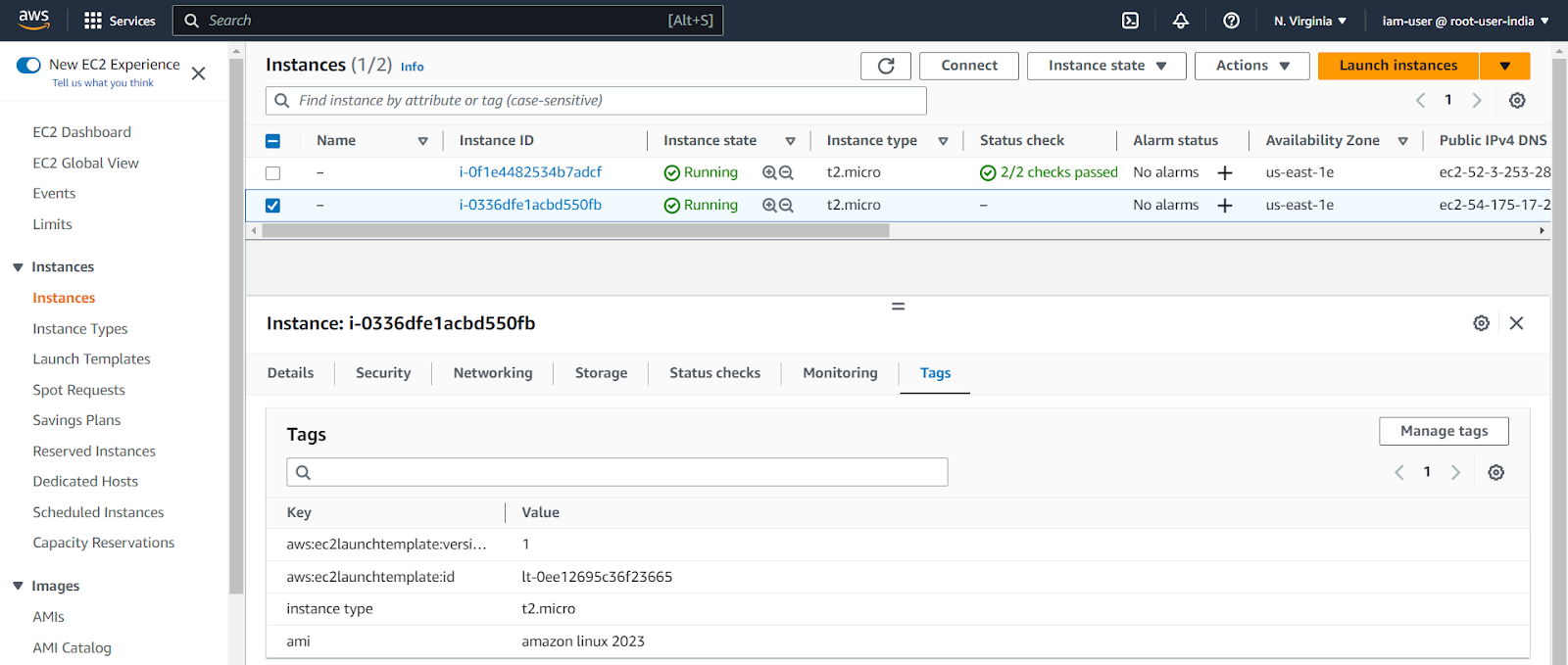Switch to the Details tab
Screen dimensions: 1568x665
(290, 373)
